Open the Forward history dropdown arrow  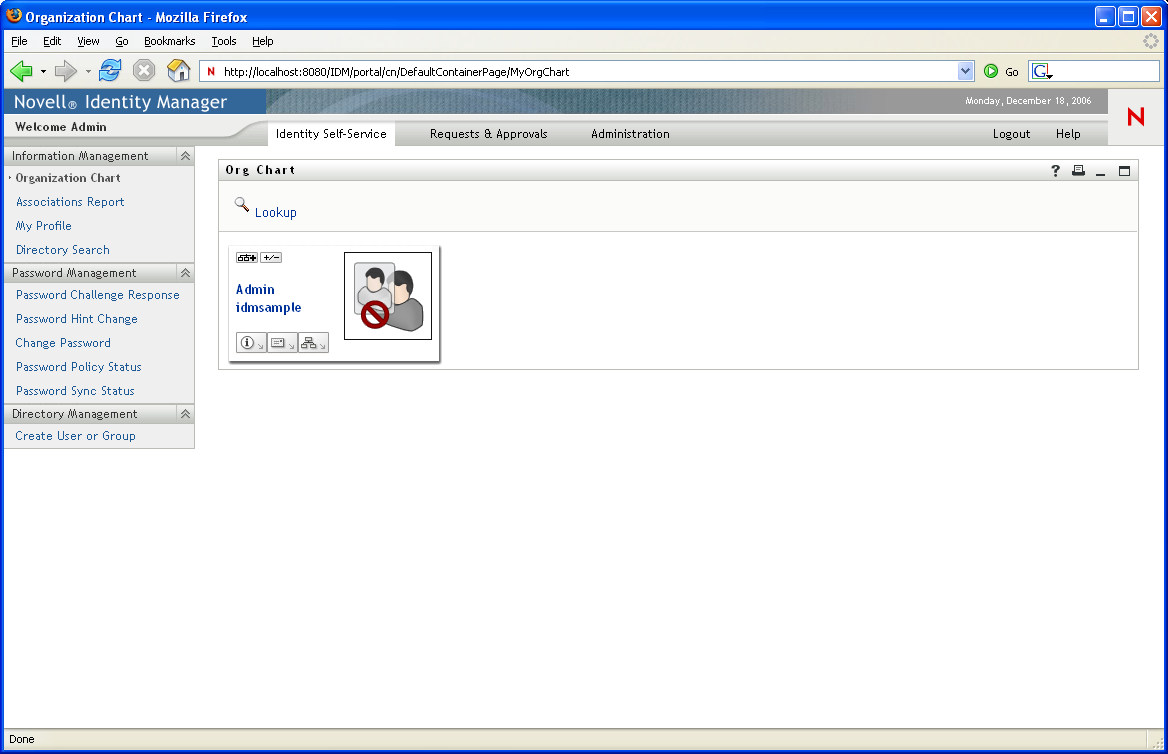coord(88,72)
